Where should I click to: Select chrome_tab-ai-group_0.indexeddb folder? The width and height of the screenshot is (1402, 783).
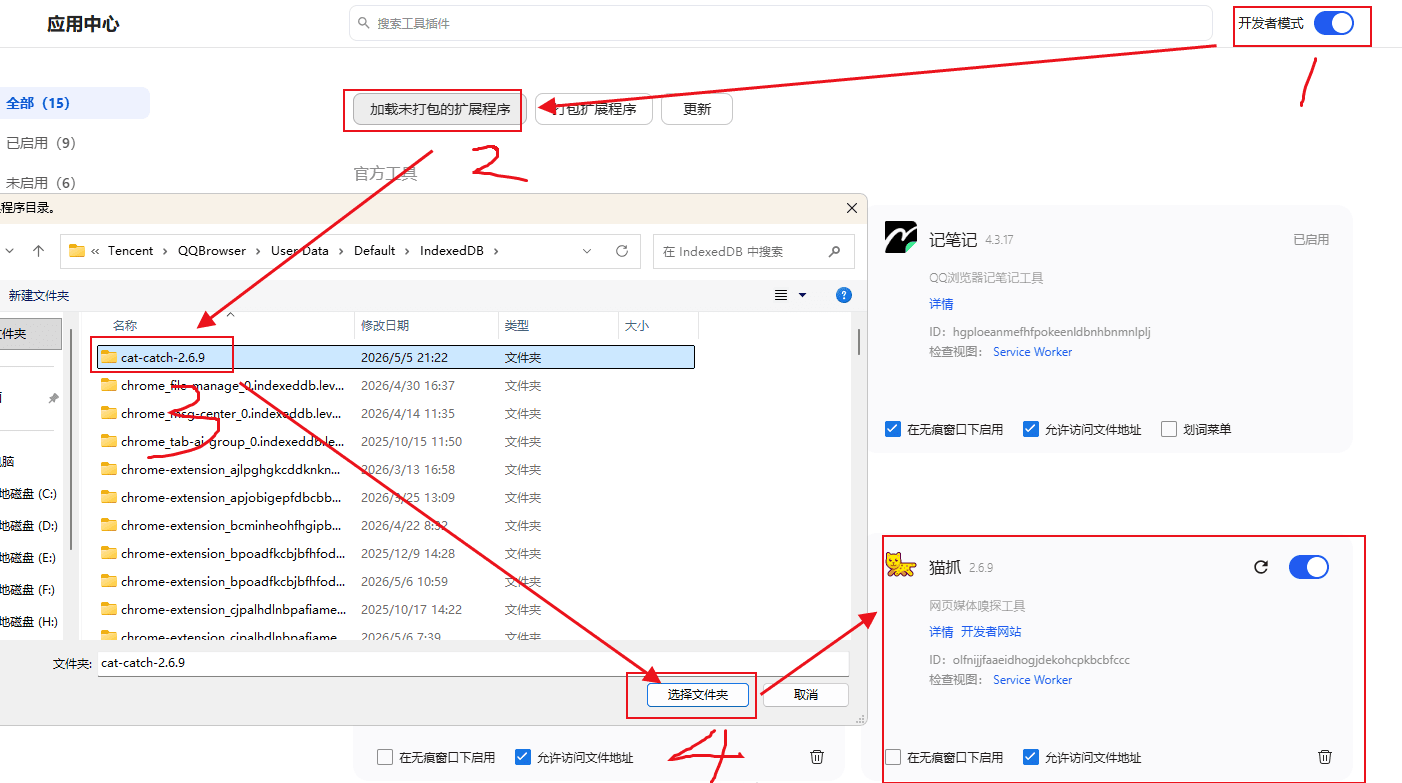pyautogui.click(x=395, y=441)
